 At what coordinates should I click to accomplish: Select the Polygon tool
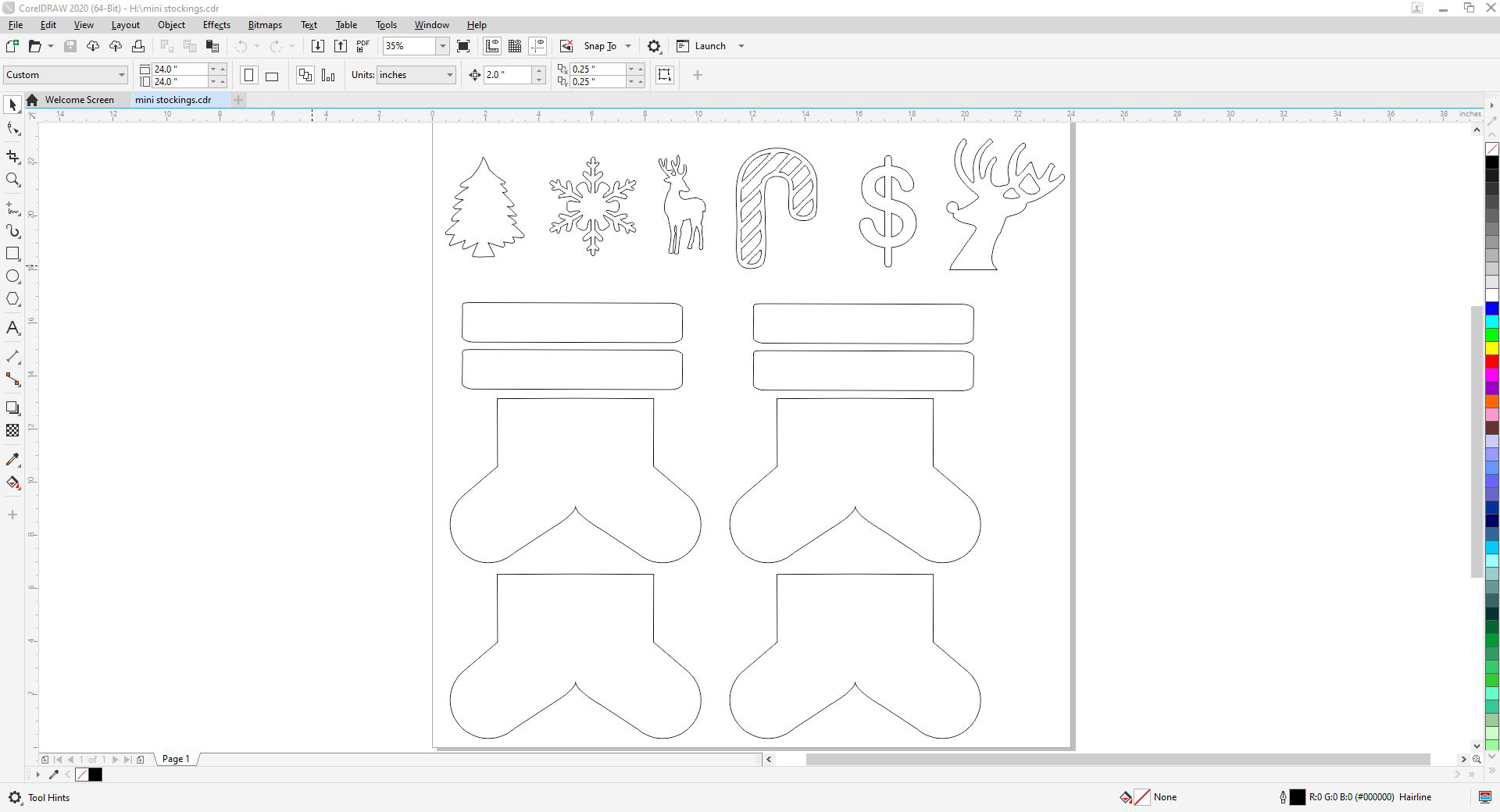point(12,299)
